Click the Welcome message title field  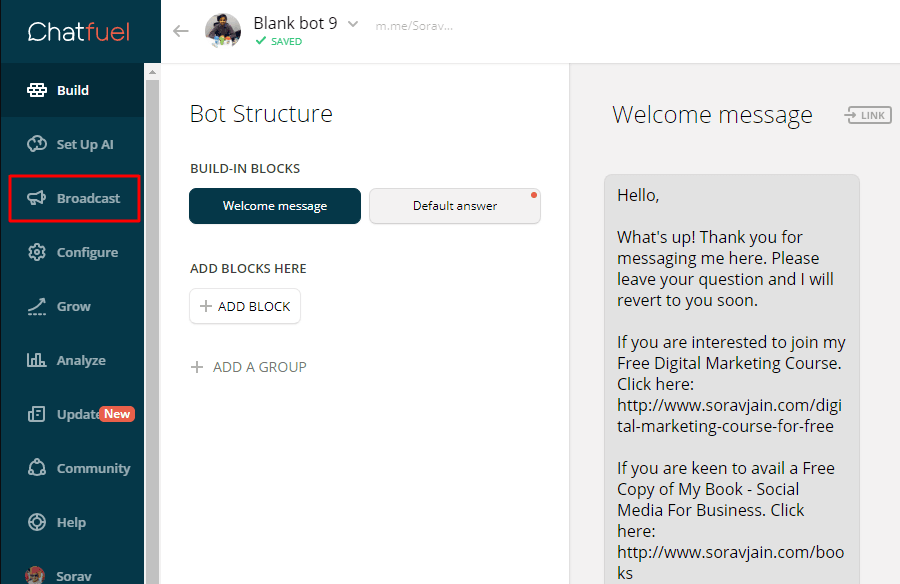coord(712,115)
